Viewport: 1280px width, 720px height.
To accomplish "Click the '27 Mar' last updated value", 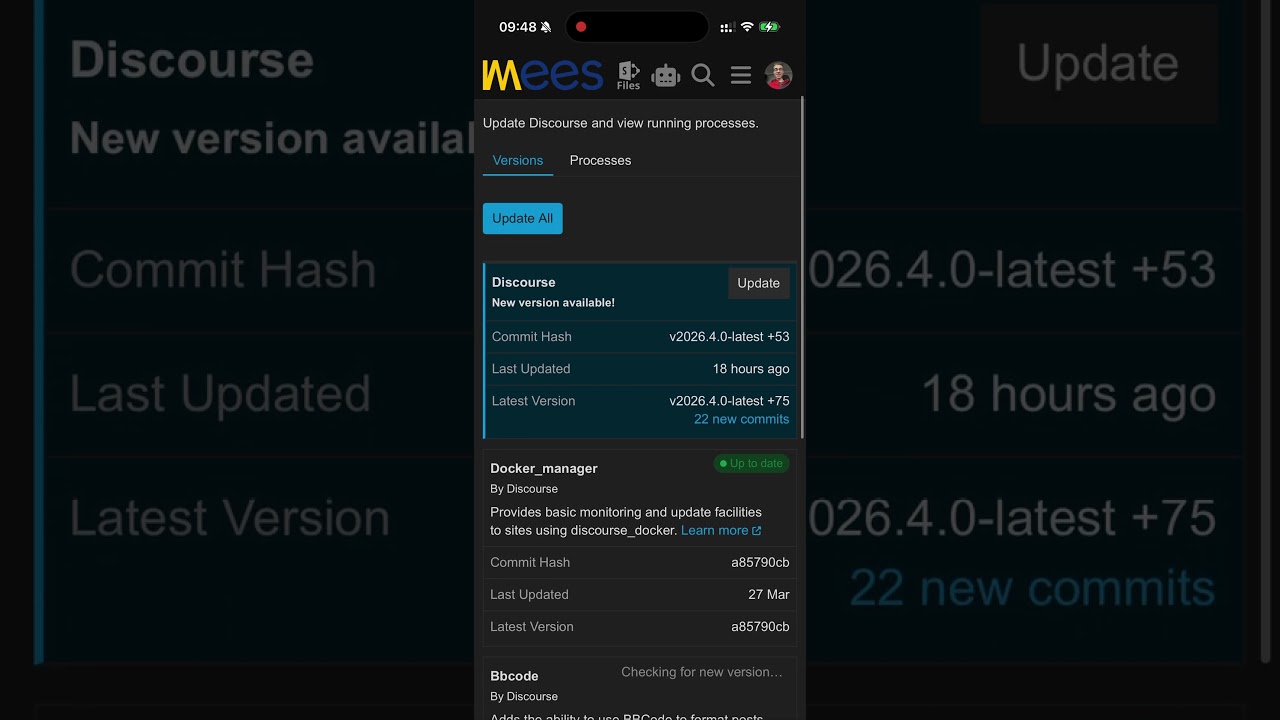I will tap(769, 594).
